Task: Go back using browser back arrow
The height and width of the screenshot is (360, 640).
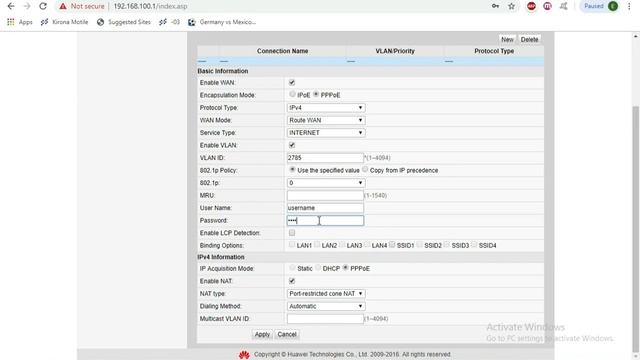Action: [x=11, y=6]
